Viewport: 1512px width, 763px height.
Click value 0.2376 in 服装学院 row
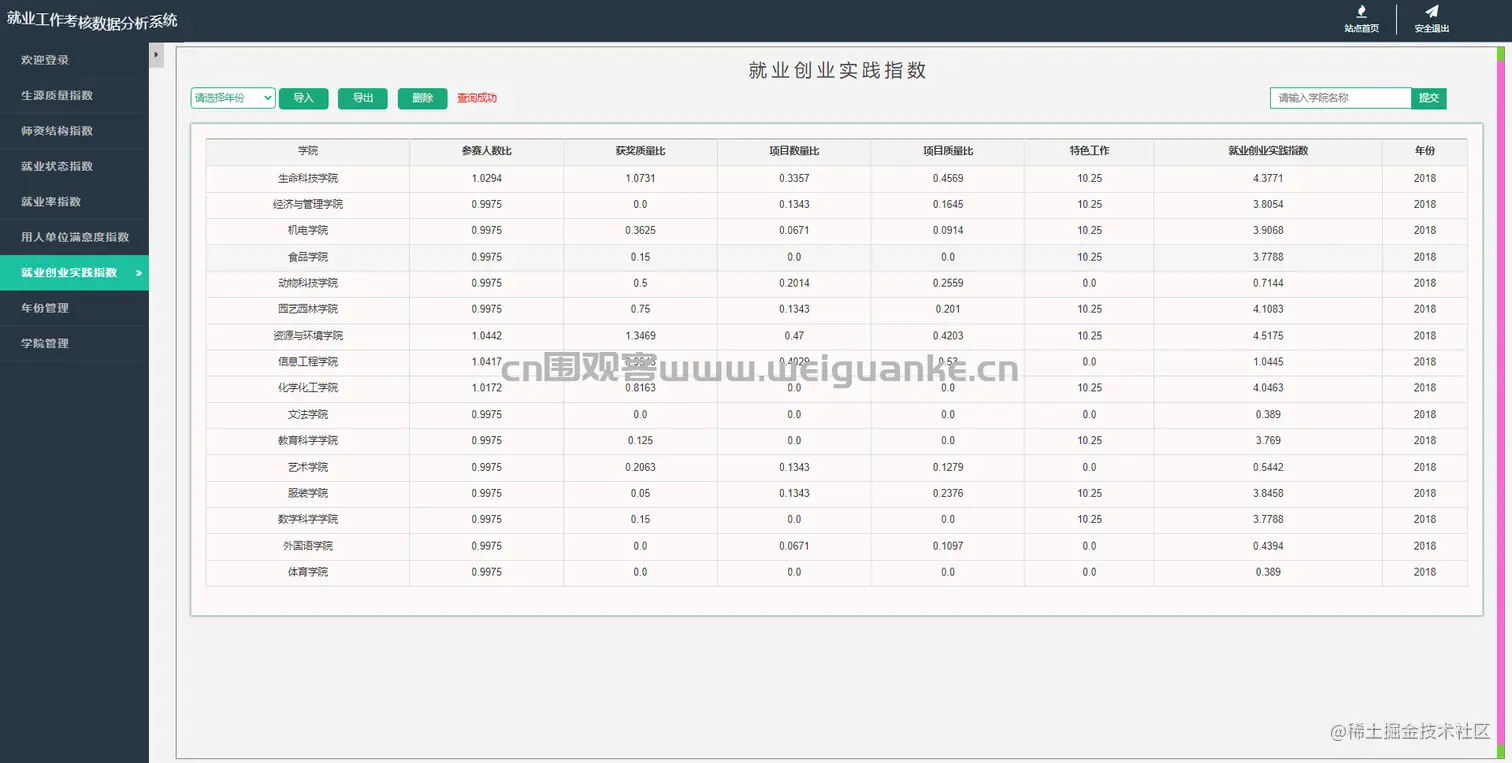(x=948, y=493)
